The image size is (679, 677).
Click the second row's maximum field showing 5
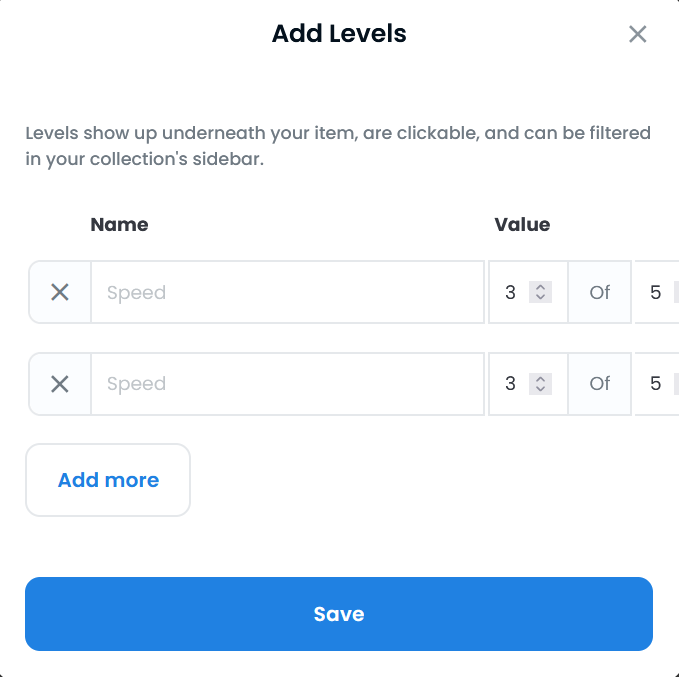click(656, 383)
